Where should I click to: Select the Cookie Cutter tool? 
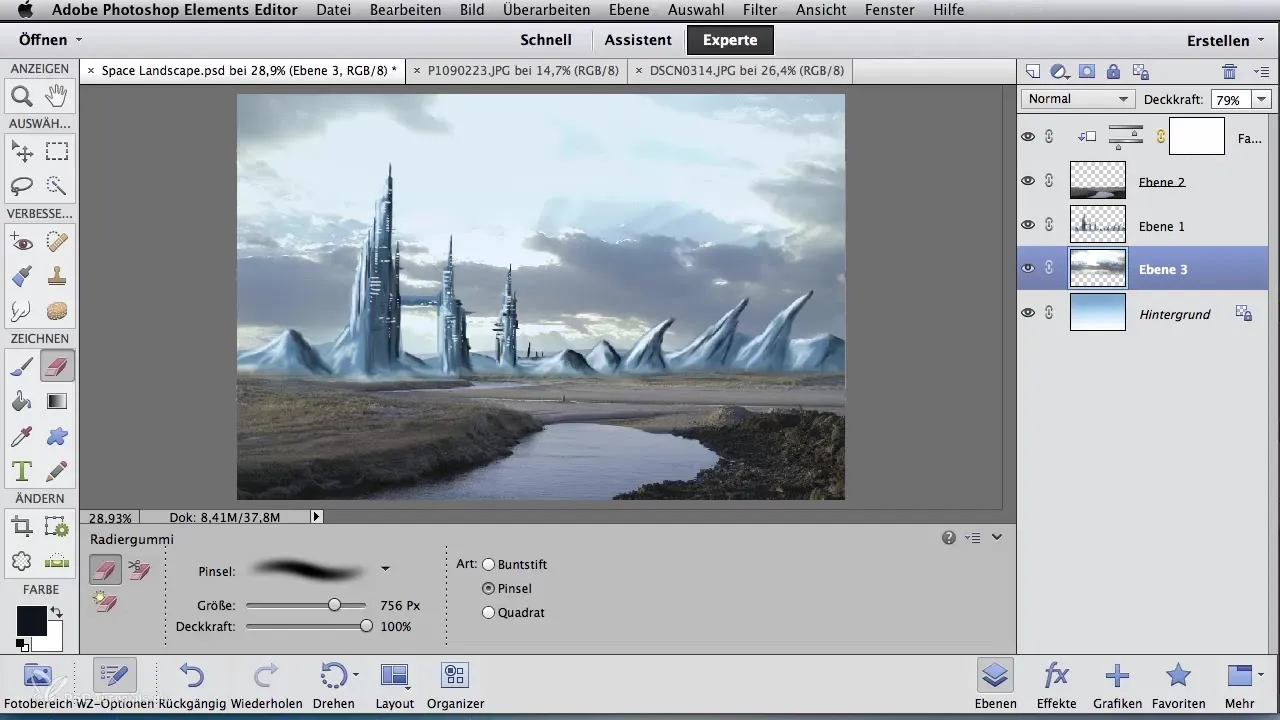(22, 561)
